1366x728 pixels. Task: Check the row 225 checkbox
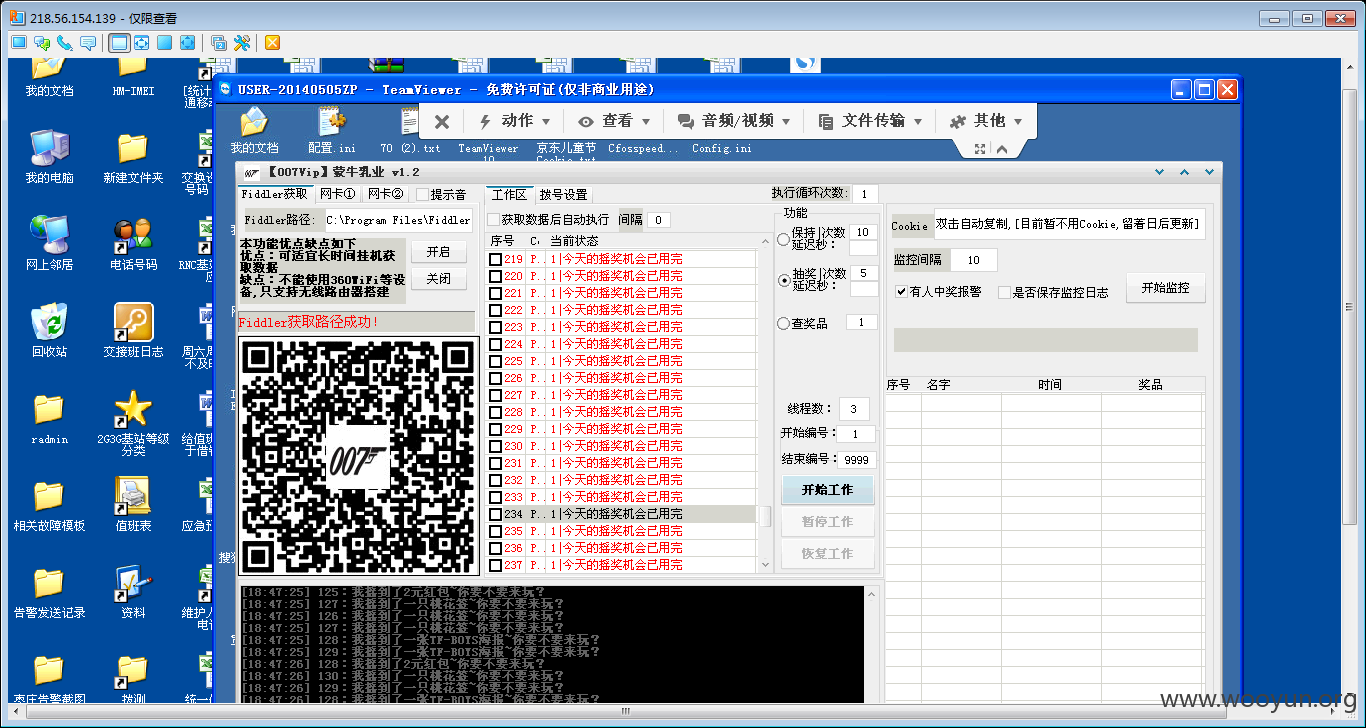[495, 361]
